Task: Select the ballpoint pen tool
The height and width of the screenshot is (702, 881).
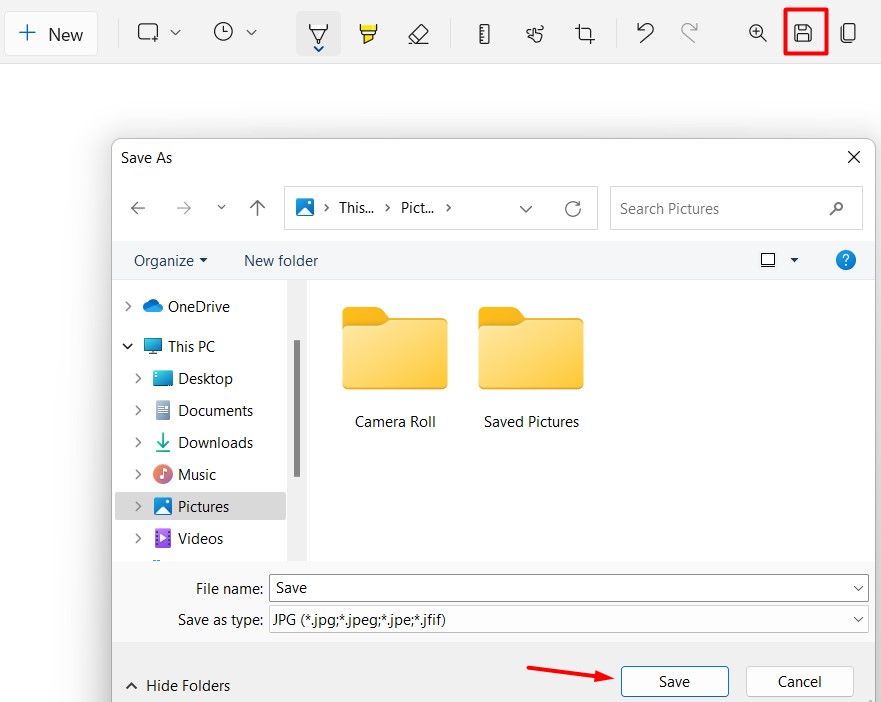Action: (x=318, y=34)
